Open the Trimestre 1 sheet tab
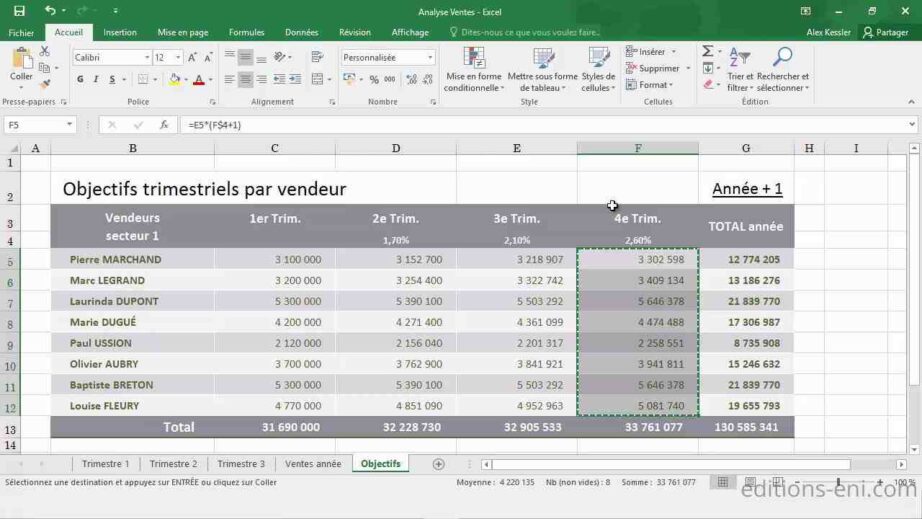This screenshot has height=519, width=922. tap(105, 464)
